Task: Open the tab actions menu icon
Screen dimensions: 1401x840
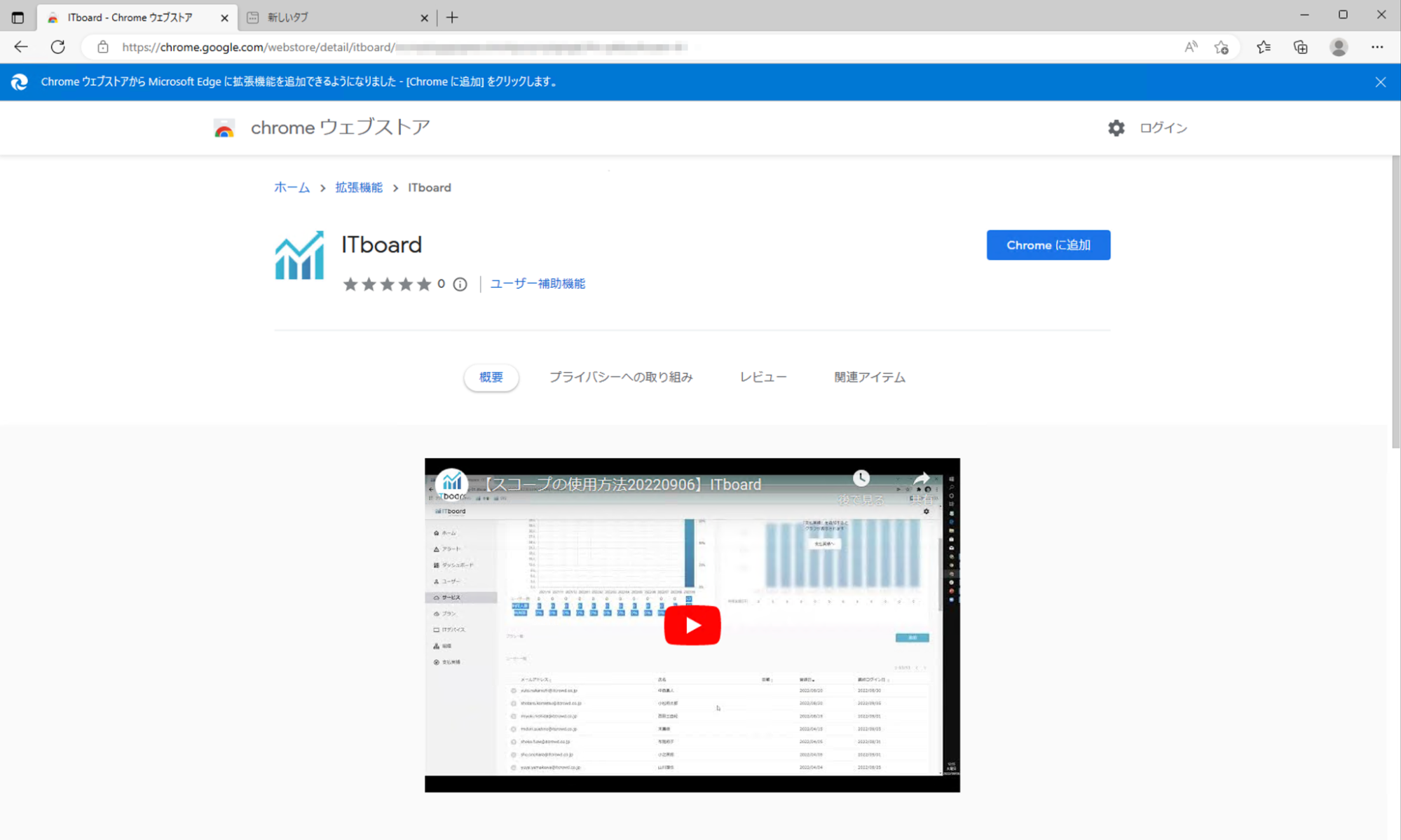Action: [18, 17]
